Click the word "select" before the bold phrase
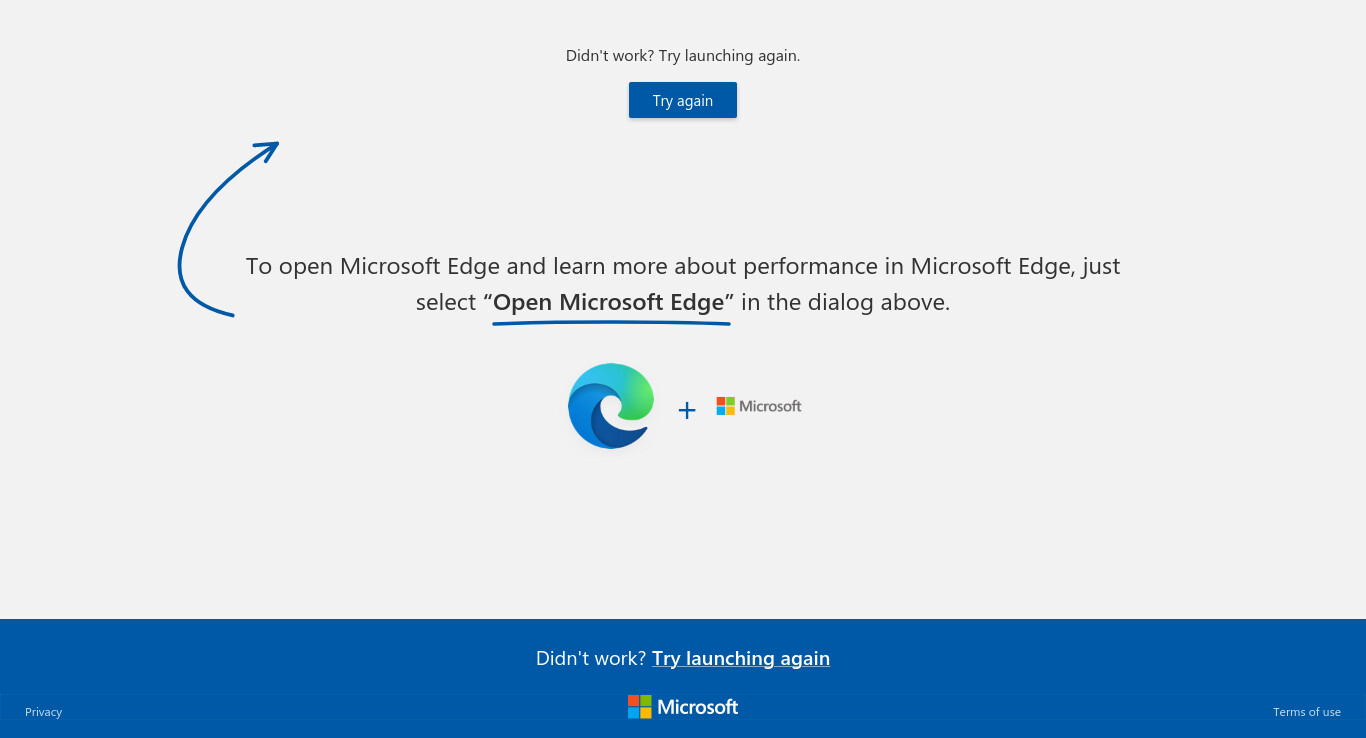This screenshot has height=738, width=1366. click(x=446, y=302)
